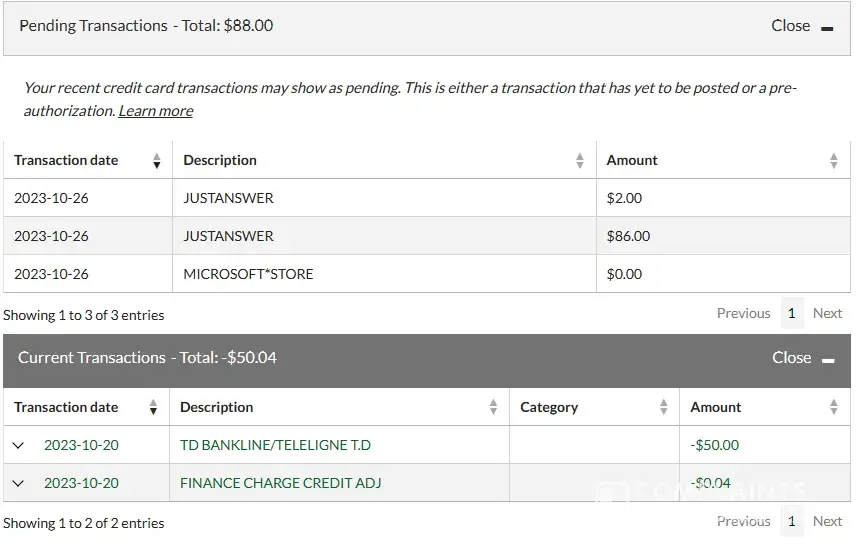Expand the TD BANKLINE/TELELIGNE transaction row

point(18,446)
